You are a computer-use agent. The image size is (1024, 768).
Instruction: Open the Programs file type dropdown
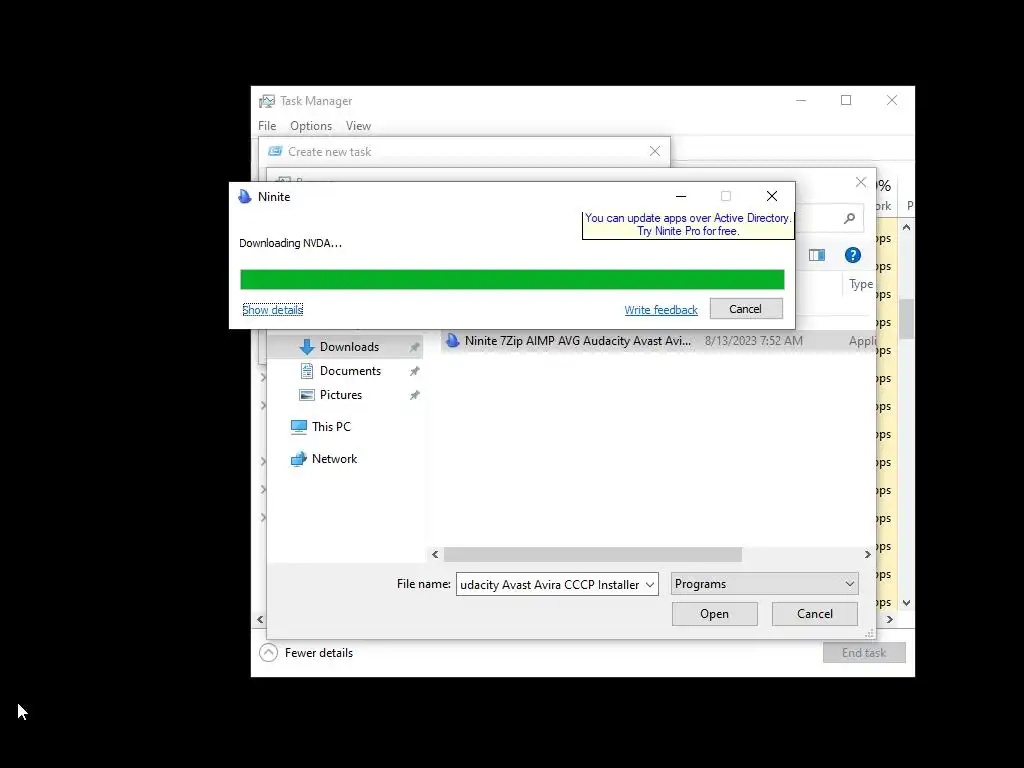click(x=764, y=584)
